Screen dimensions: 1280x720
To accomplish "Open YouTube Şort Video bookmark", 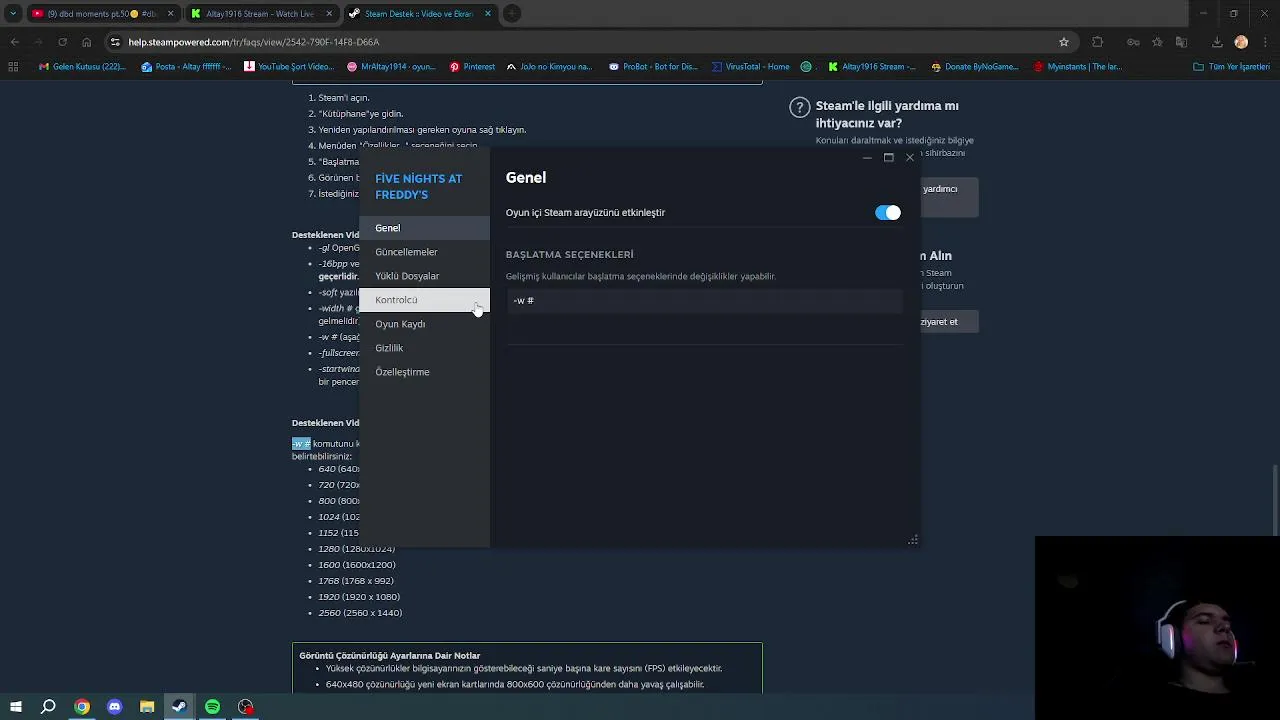I will click(289, 67).
